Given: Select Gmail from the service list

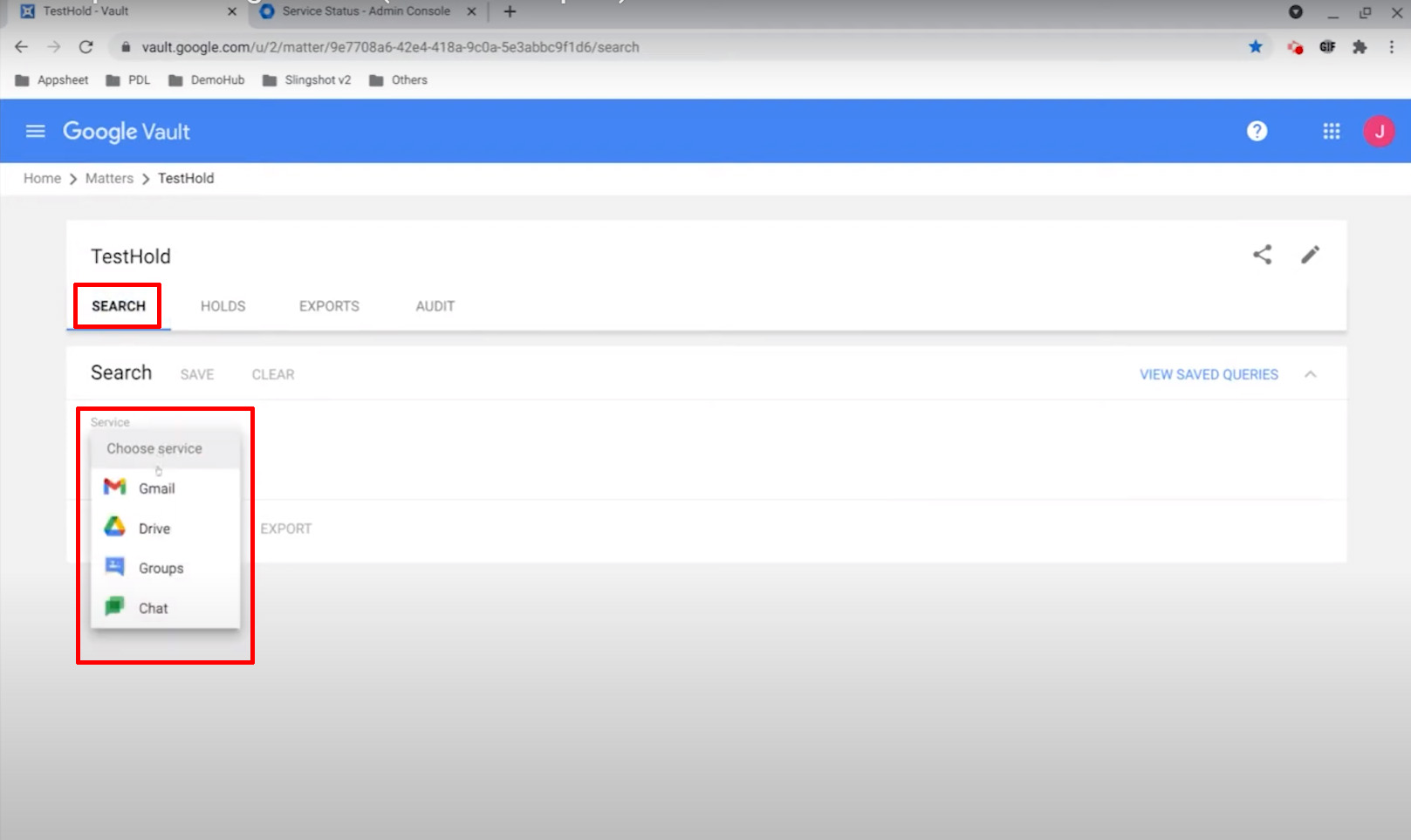Looking at the screenshot, I should click(155, 488).
